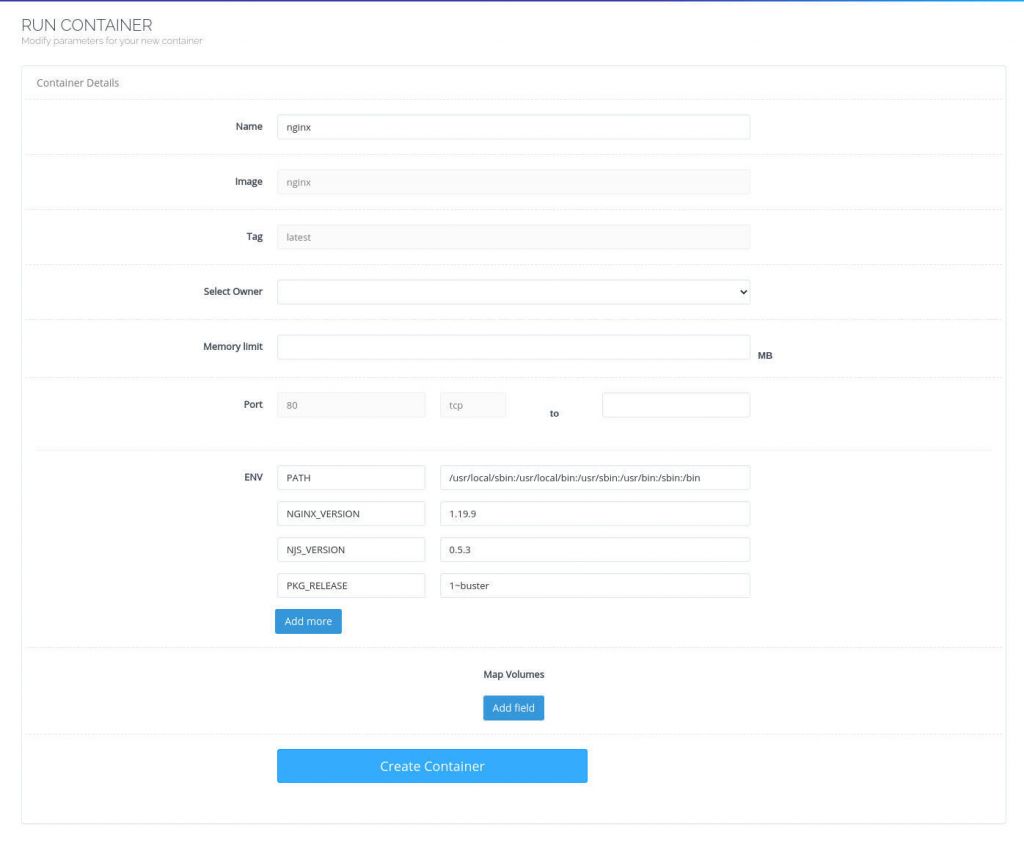The width and height of the screenshot is (1024, 843).
Task: Click the Select Owner dropdown arrow
Action: [741, 291]
